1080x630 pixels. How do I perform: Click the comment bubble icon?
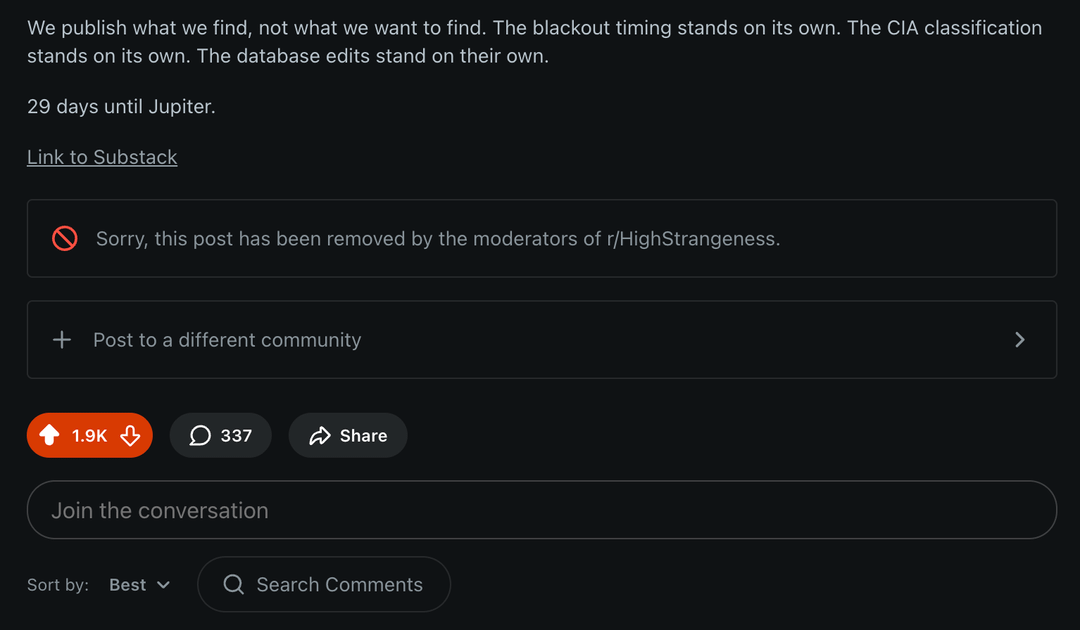tap(200, 436)
